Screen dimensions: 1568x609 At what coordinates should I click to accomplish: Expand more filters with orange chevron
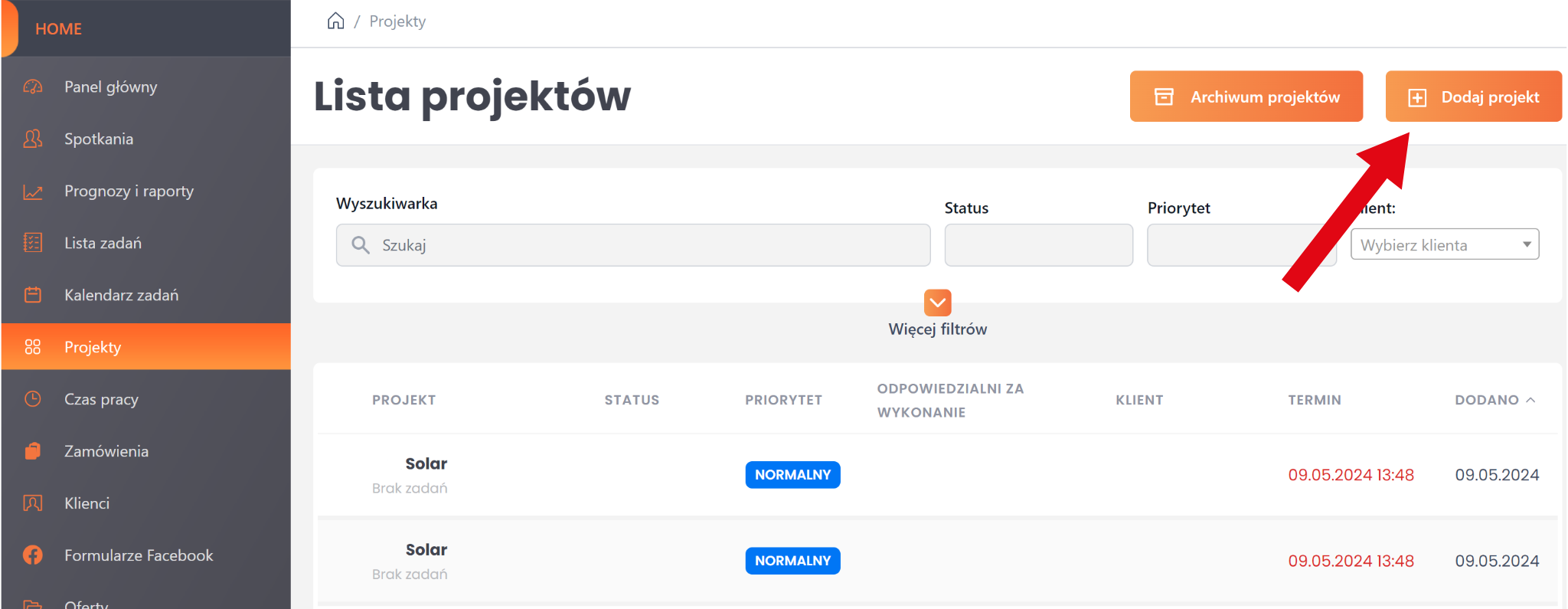(x=937, y=303)
